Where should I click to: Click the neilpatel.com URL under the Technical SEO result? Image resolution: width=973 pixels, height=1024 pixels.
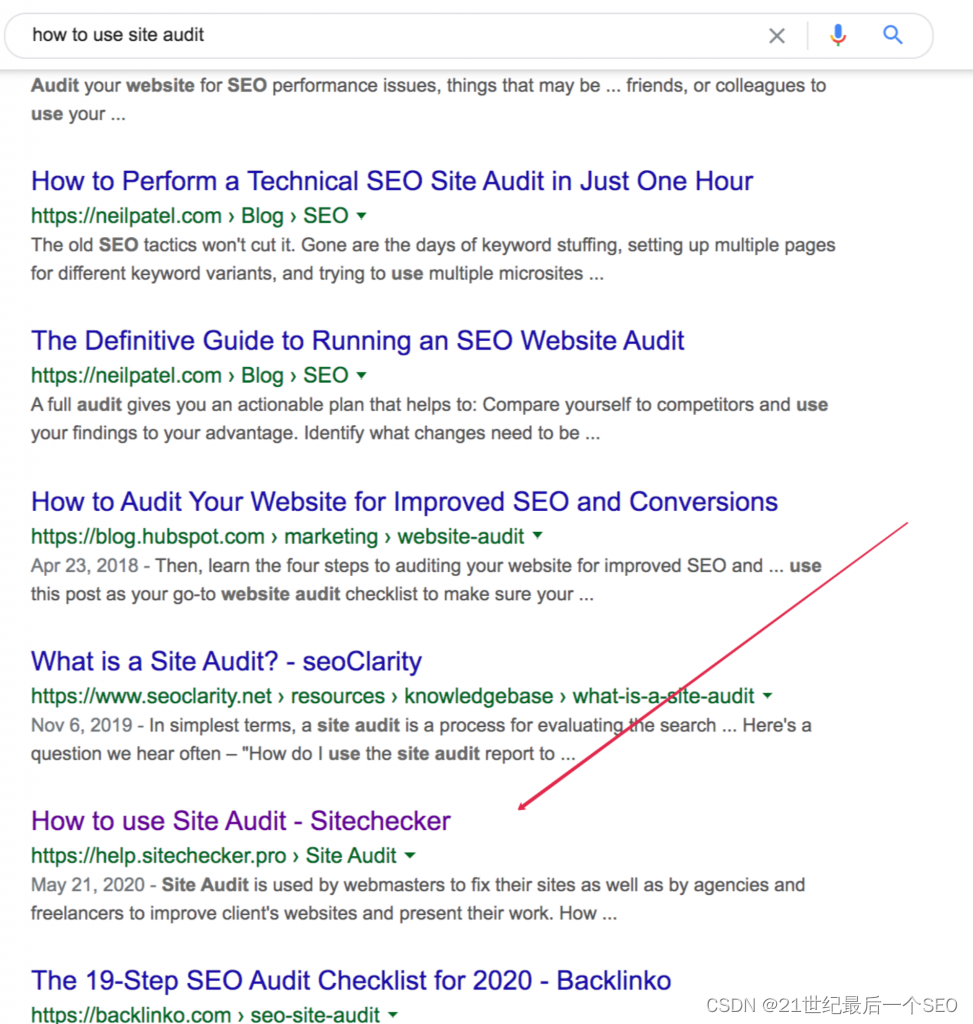coord(190,216)
